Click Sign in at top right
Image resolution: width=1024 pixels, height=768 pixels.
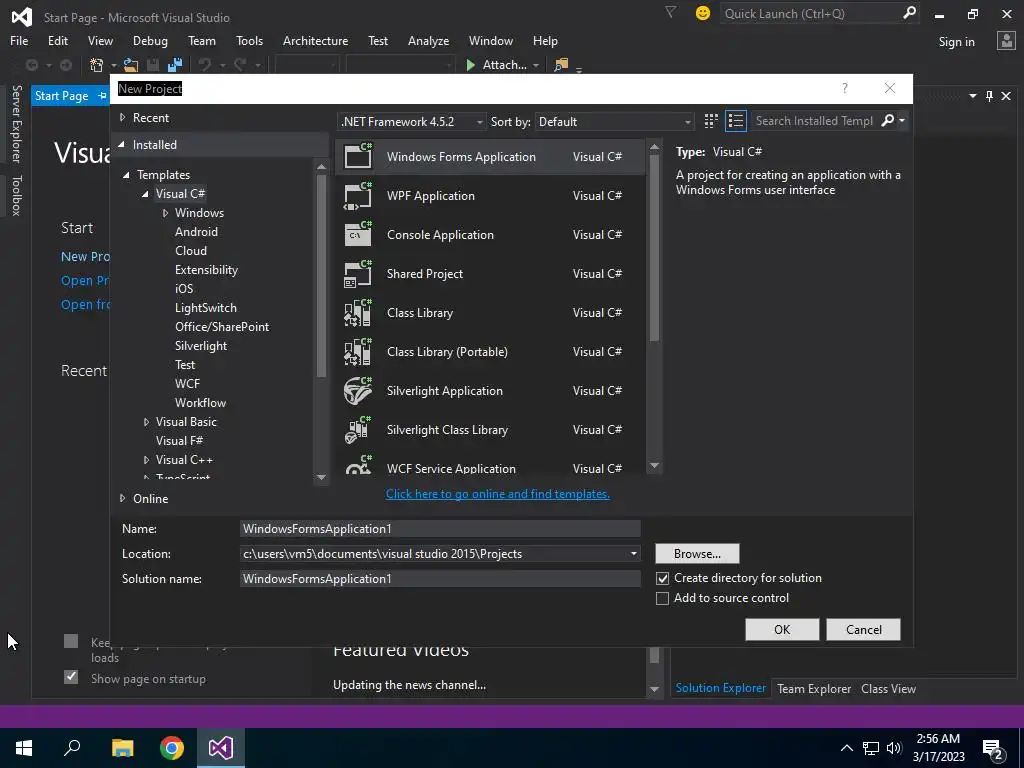pos(957,42)
